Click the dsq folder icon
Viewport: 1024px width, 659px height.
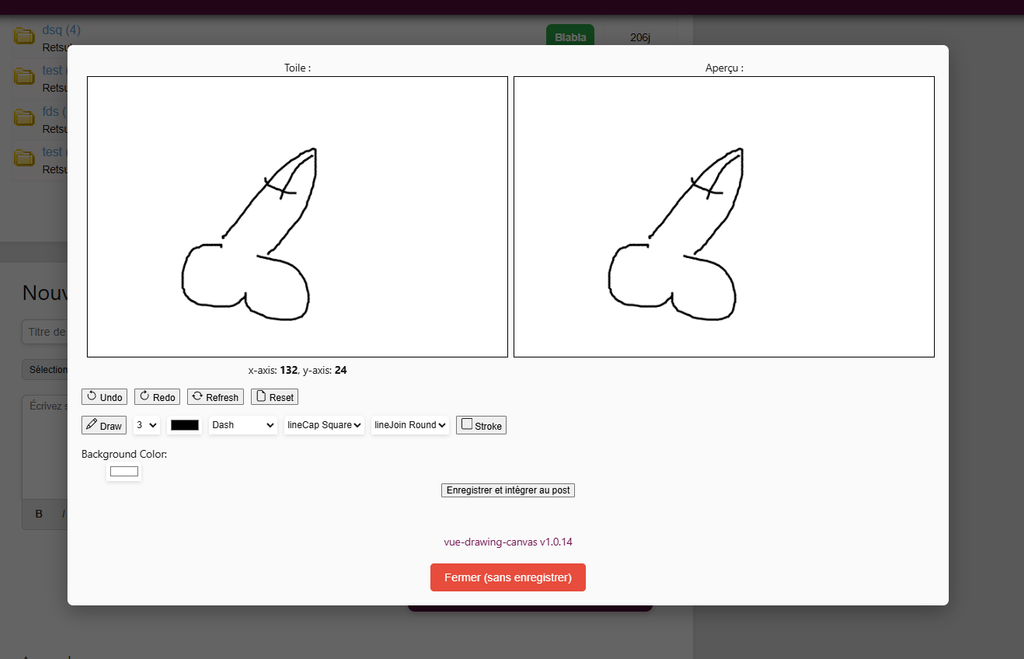[24, 37]
